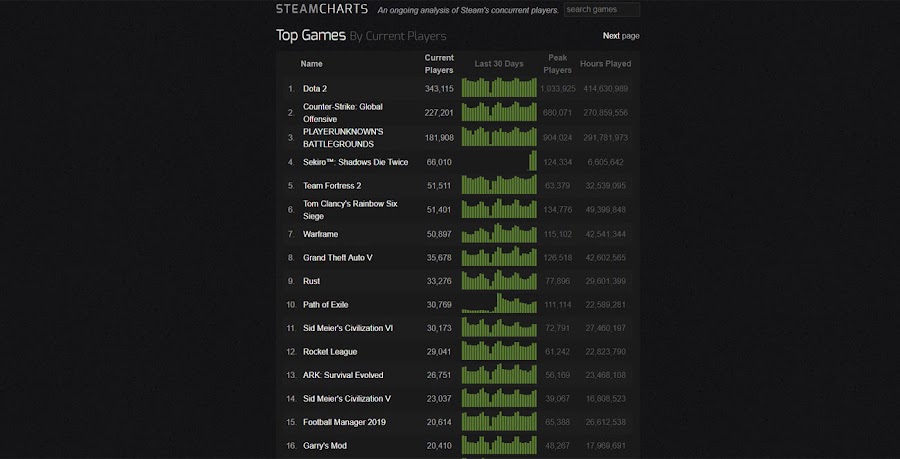Click Civilization VI bar chart
This screenshot has height=459, width=900.
[499, 326]
